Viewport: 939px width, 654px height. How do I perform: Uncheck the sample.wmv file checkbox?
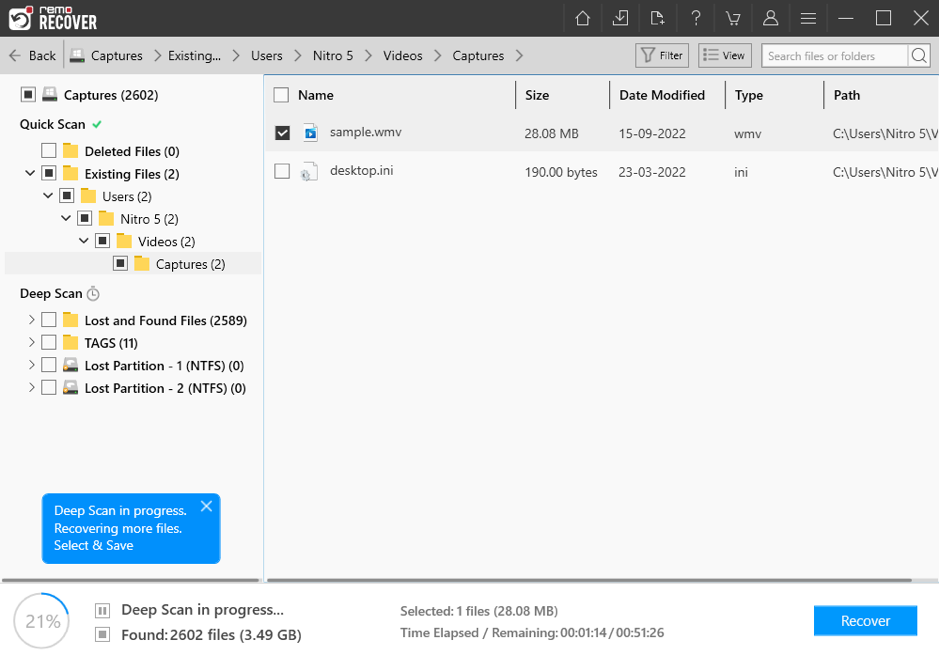[x=282, y=133]
